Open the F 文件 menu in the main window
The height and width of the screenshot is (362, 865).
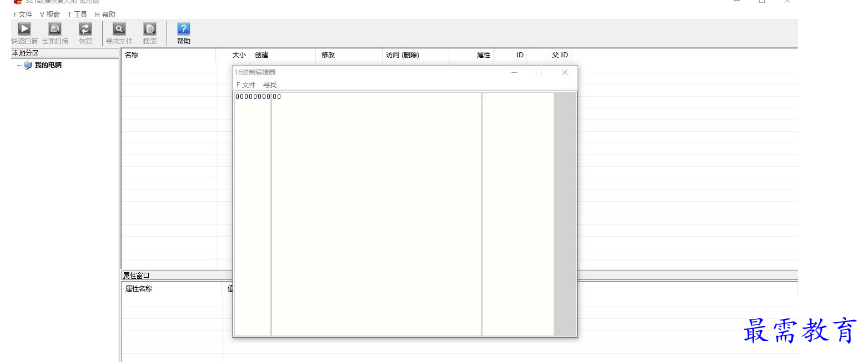coord(23,14)
